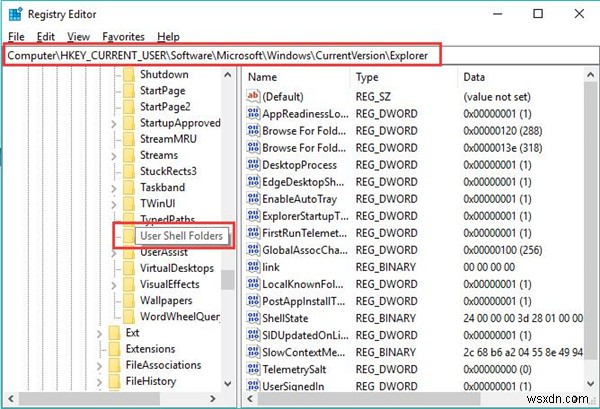
Task: Click the (value not set) data cell
Action: (497, 96)
